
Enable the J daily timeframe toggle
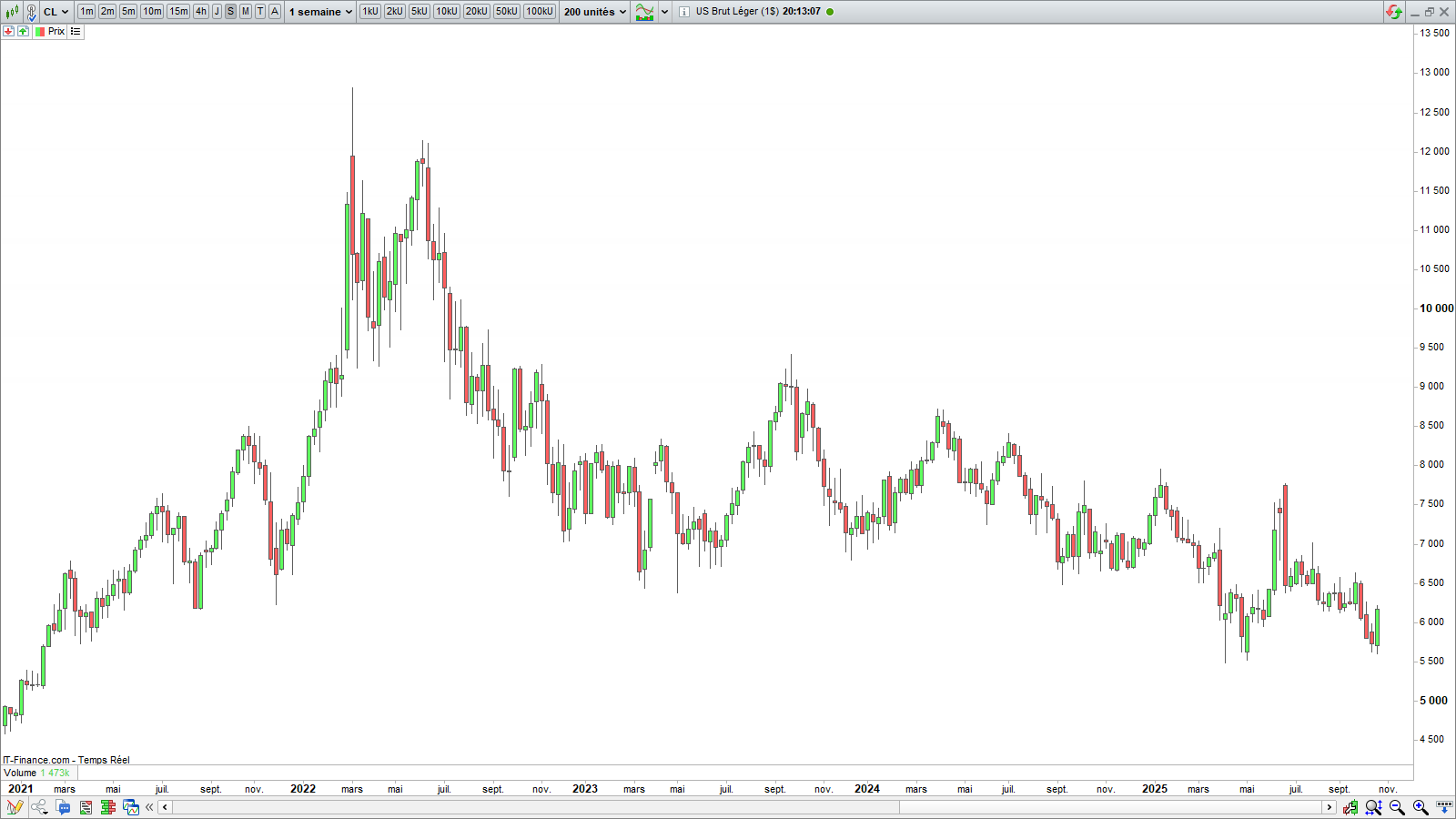coord(215,12)
